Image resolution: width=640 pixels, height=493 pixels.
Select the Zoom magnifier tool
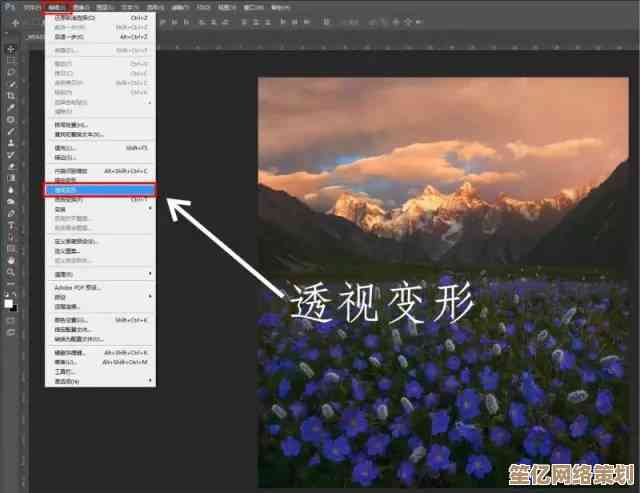[x=11, y=272]
